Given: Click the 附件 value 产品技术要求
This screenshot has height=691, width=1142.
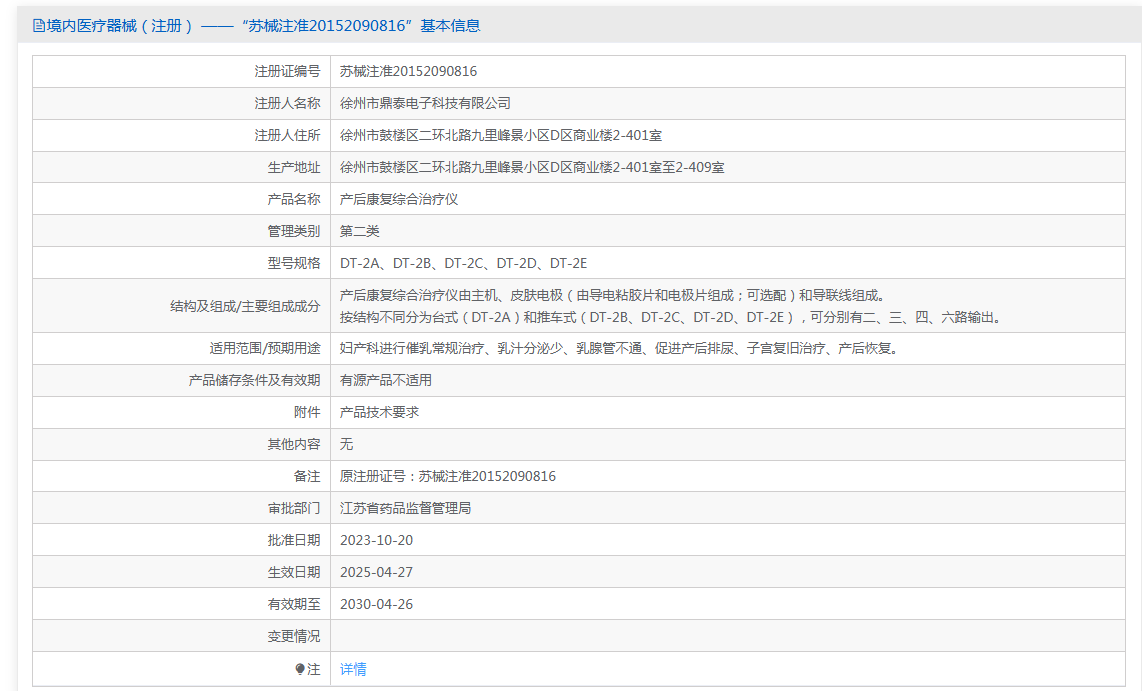Looking at the screenshot, I should pos(379,412).
